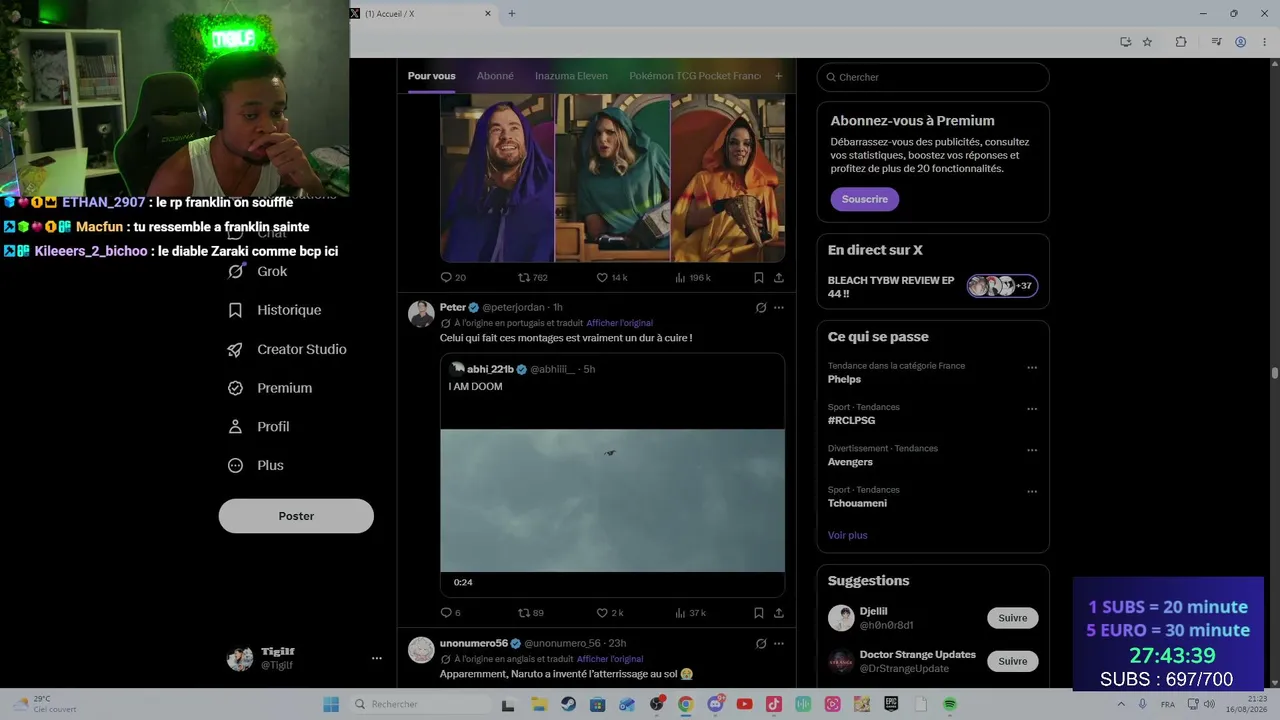Open more options for Peter's post
Screen dimensions: 1280x720
pyautogui.click(x=779, y=308)
